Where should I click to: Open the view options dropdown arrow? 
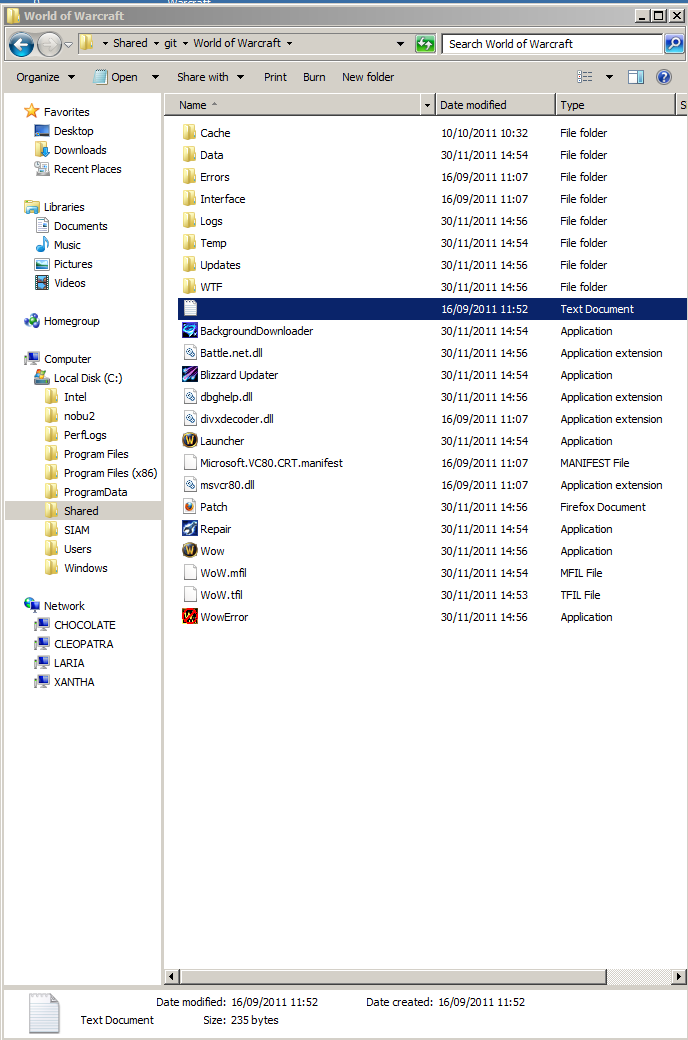coord(609,77)
